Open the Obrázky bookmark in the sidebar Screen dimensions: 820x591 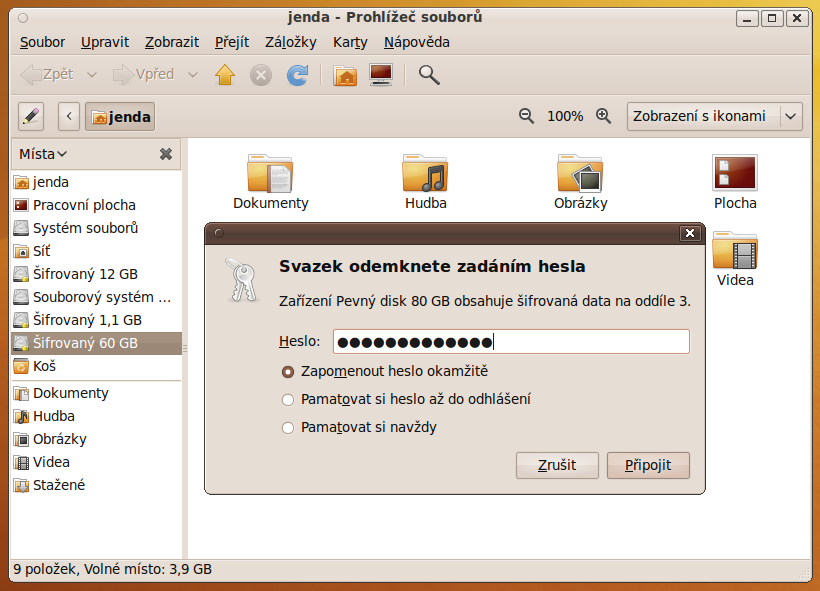tap(96, 439)
